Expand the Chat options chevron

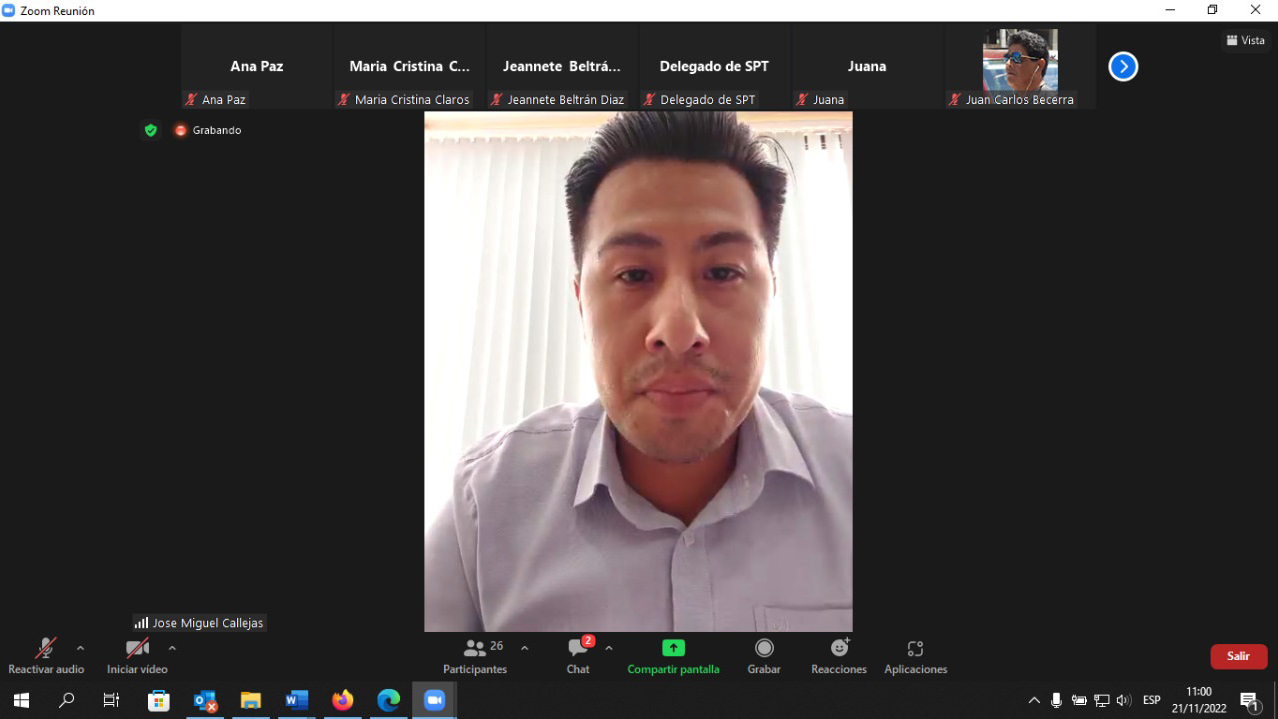pos(609,648)
